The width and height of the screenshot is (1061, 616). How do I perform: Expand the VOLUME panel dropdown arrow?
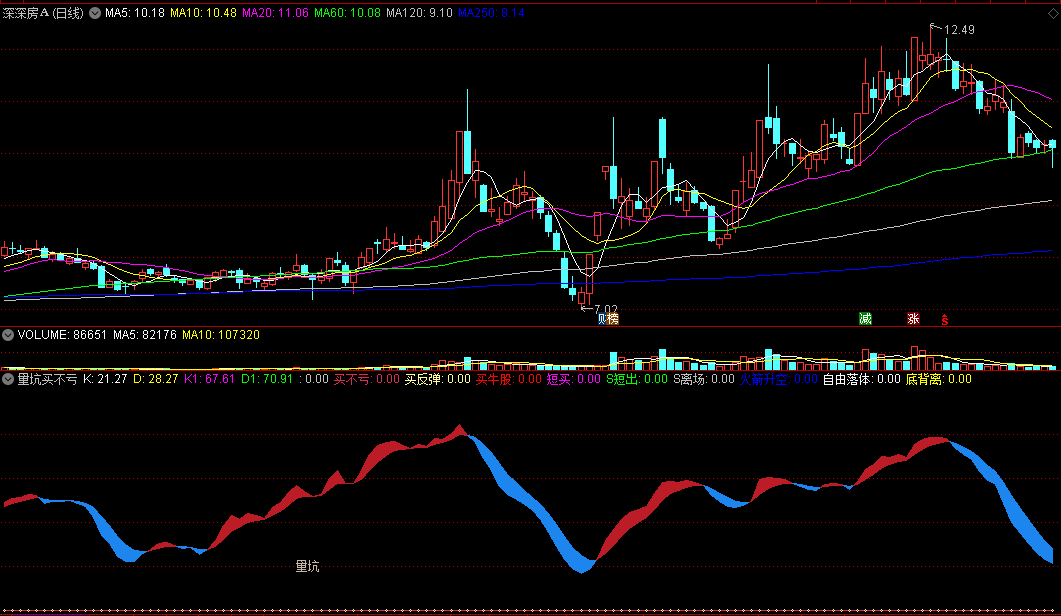tap(8, 335)
